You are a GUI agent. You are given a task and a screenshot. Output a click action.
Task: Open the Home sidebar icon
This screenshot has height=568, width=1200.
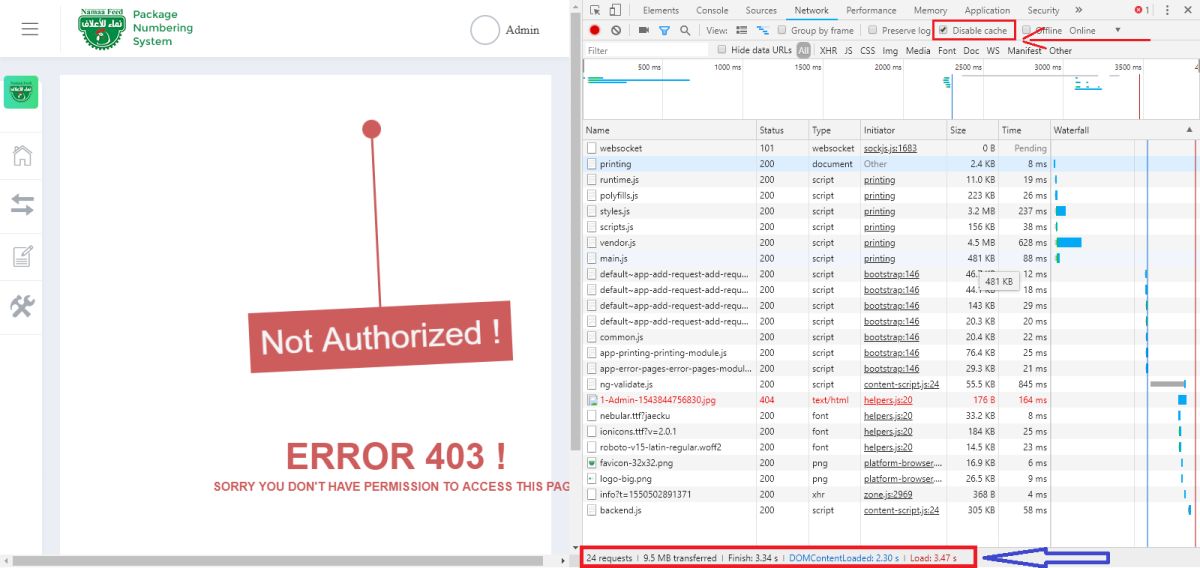point(22,155)
